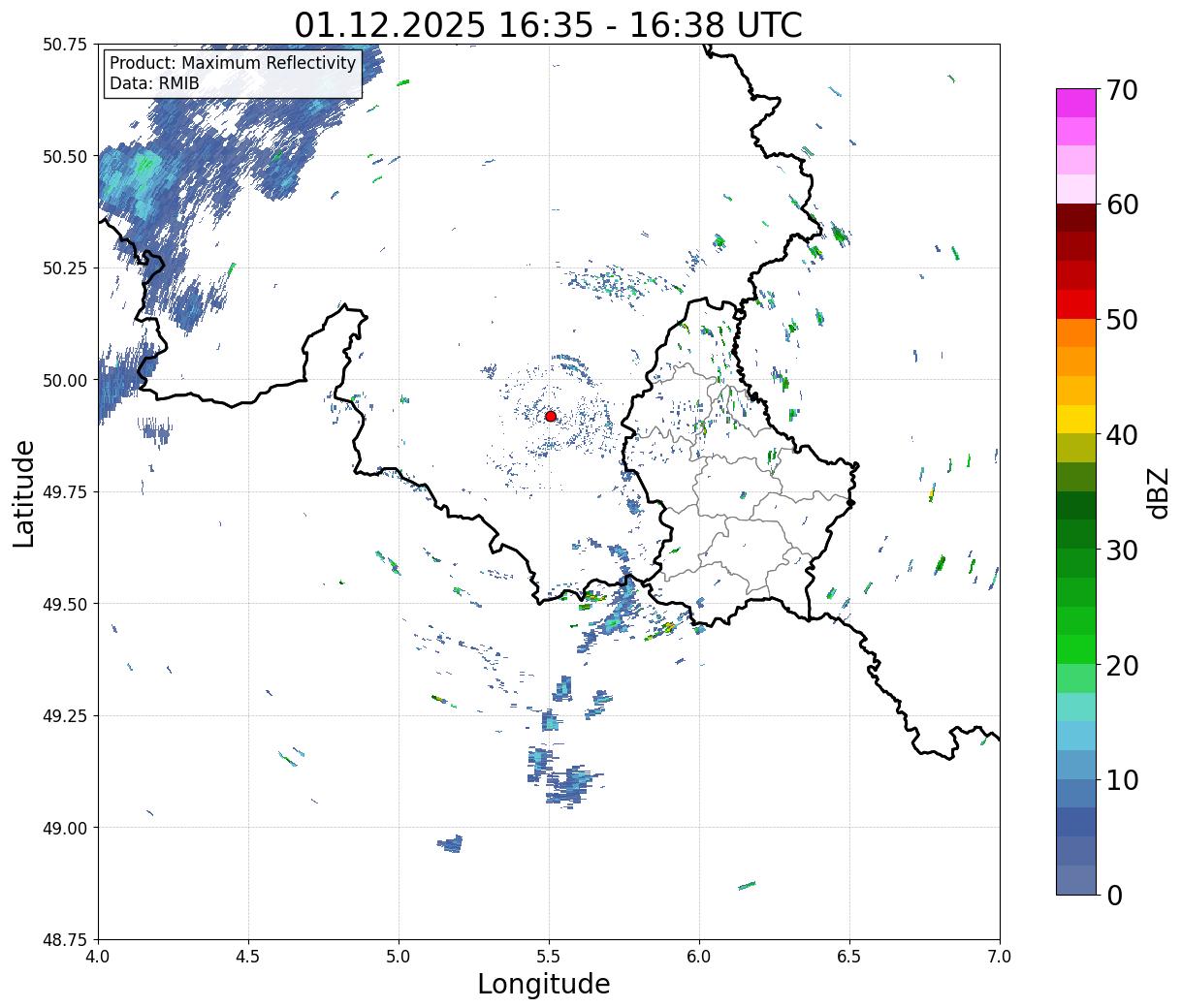Click the yellow colorbar swatch at 40 dBZ
The height and width of the screenshot is (1008, 1182).
coord(1076,420)
